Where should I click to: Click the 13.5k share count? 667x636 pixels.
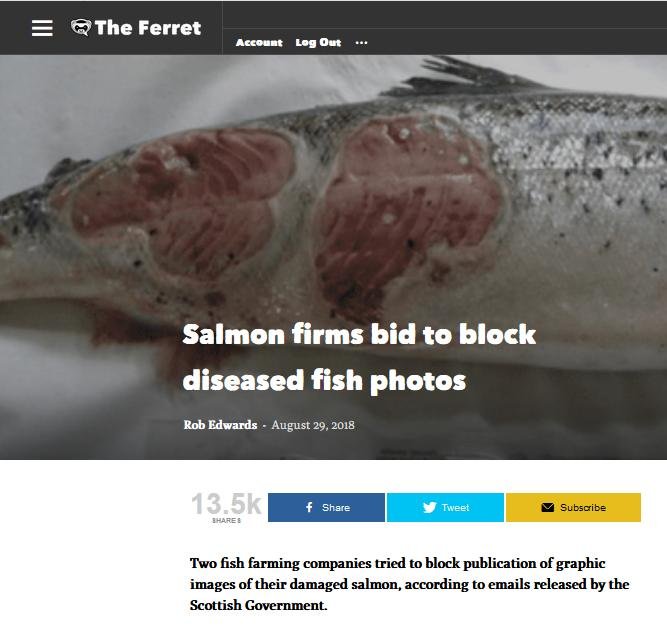(x=226, y=504)
